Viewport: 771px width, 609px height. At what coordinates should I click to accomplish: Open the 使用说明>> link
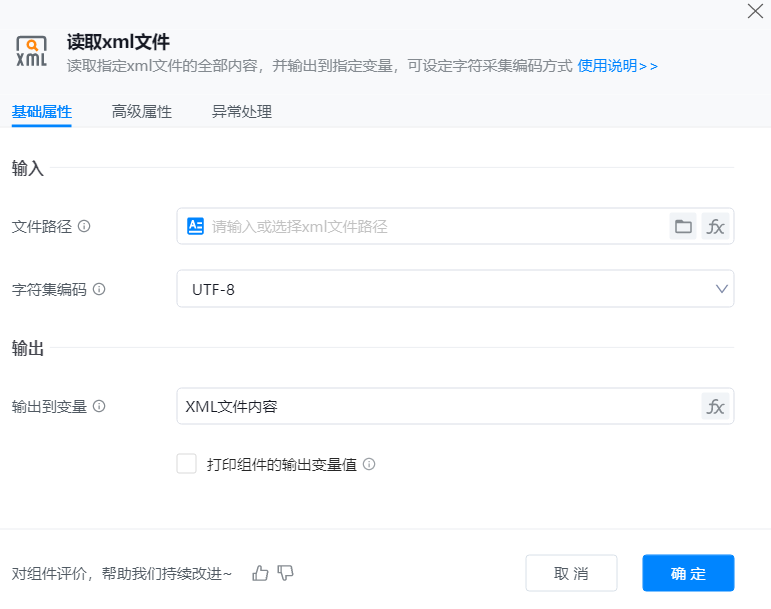(617, 66)
